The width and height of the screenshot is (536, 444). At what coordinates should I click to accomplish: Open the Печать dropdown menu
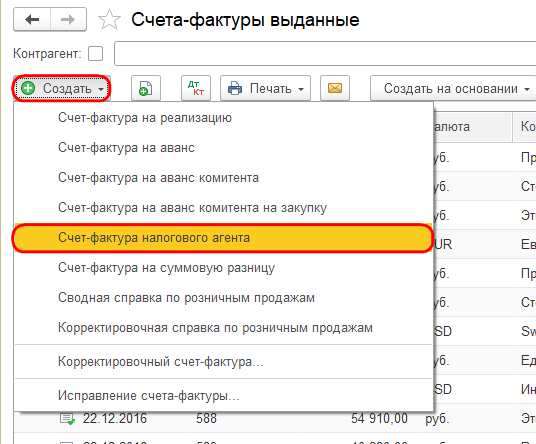click(x=265, y=89)
